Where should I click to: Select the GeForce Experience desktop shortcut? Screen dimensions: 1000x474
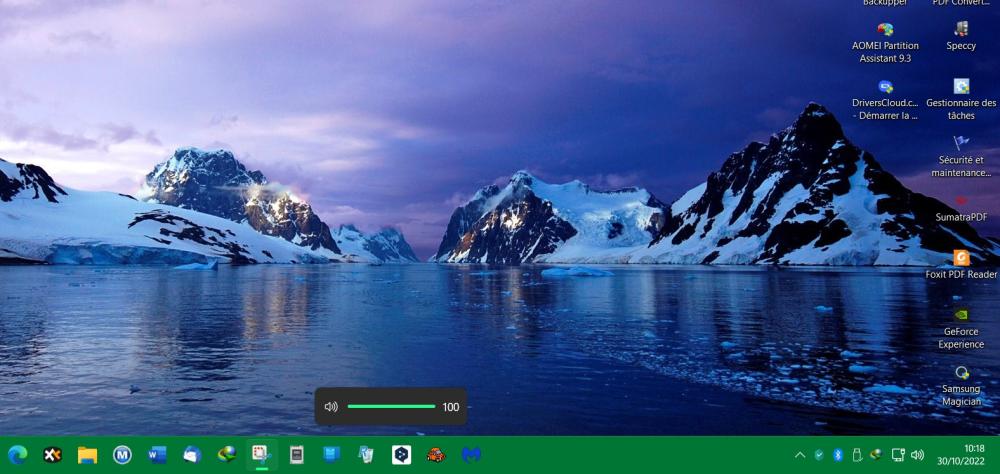tap(961, 329)
